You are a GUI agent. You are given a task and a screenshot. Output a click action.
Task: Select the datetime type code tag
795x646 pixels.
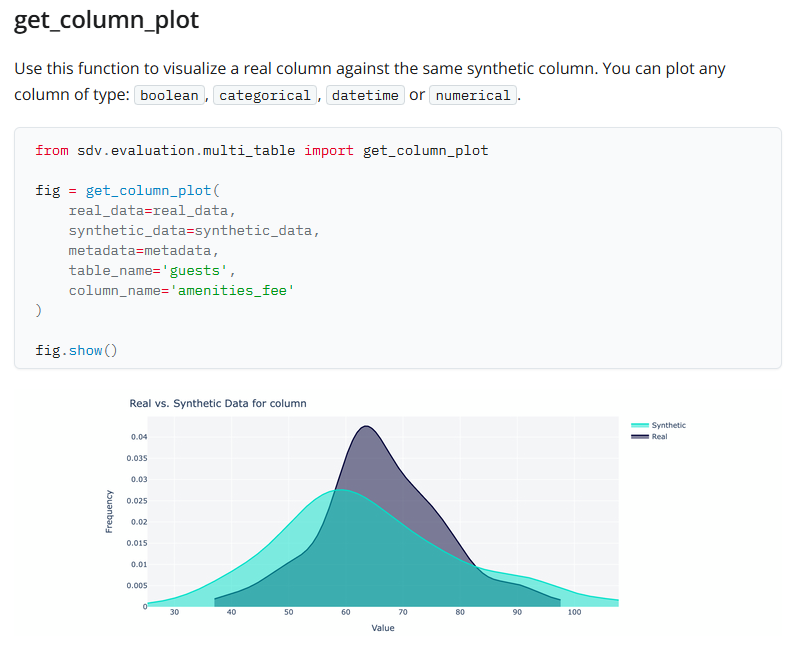(x=365, y=96)
